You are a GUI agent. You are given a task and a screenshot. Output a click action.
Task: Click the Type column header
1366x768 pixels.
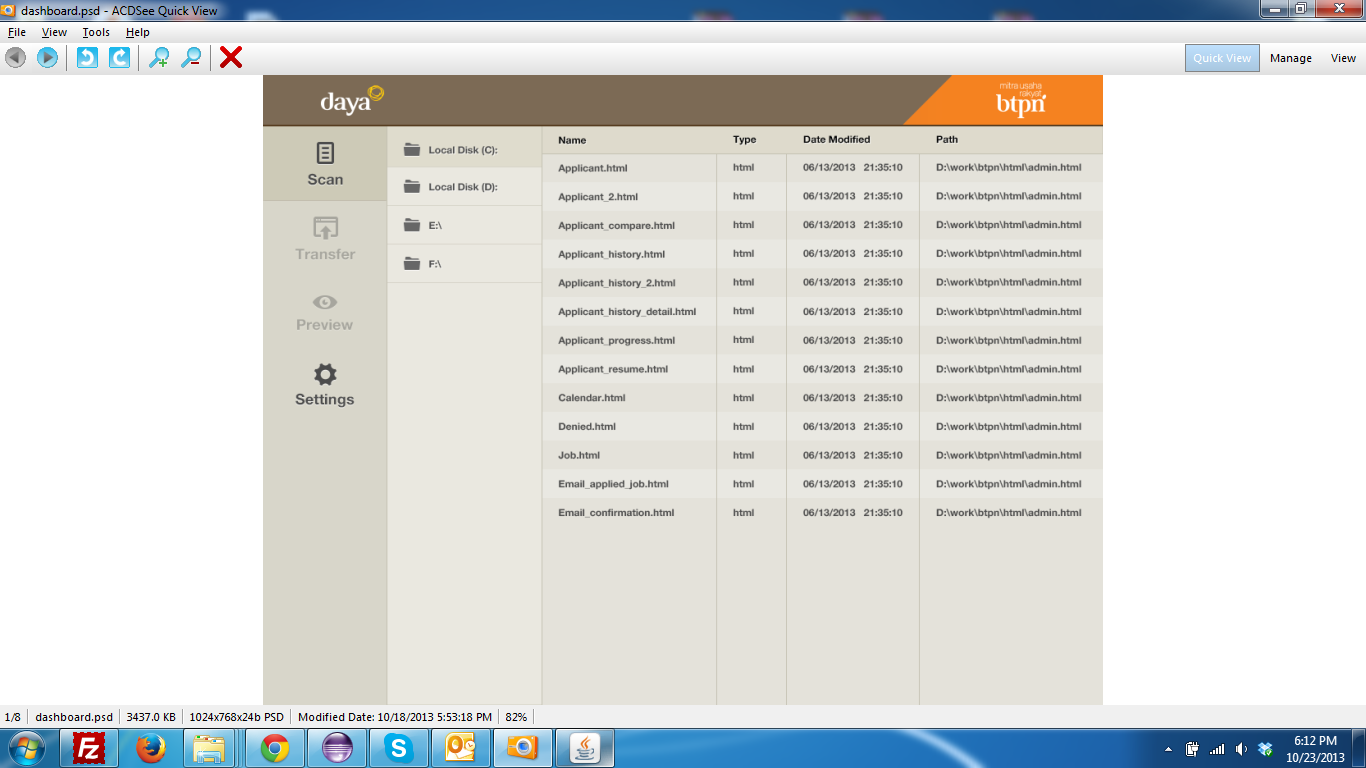(744, 140)
